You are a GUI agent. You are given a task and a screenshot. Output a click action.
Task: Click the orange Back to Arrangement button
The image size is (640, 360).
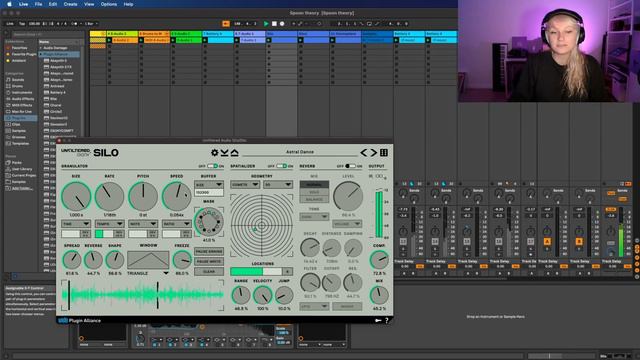click(x=226, y=24)
